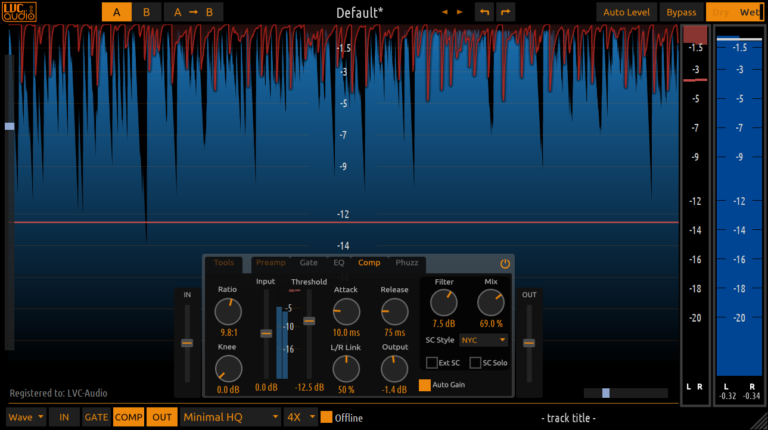Click the Threshold slider handle
This screenshot has width=768, height=430.
pos(309,321)
